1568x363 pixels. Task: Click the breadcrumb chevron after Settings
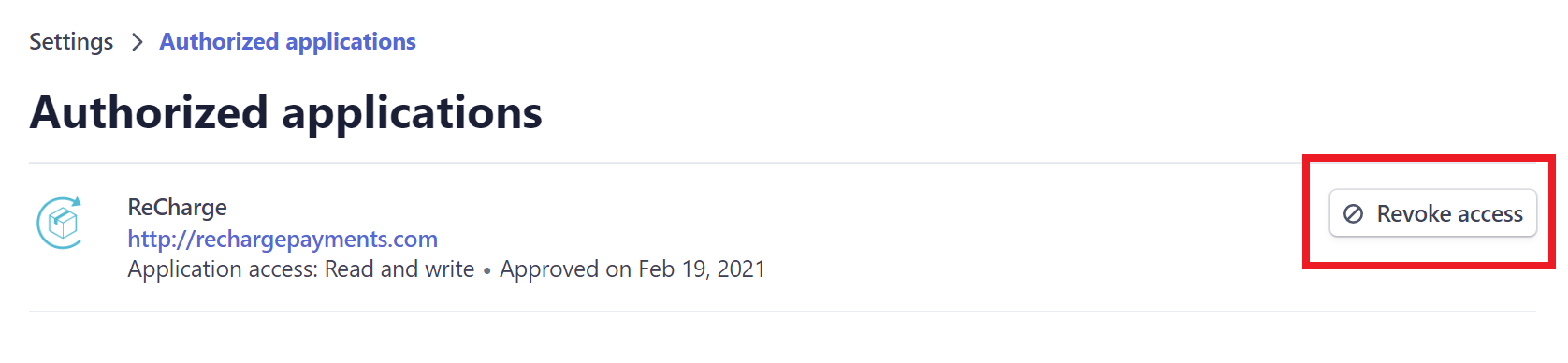point(137,42)
